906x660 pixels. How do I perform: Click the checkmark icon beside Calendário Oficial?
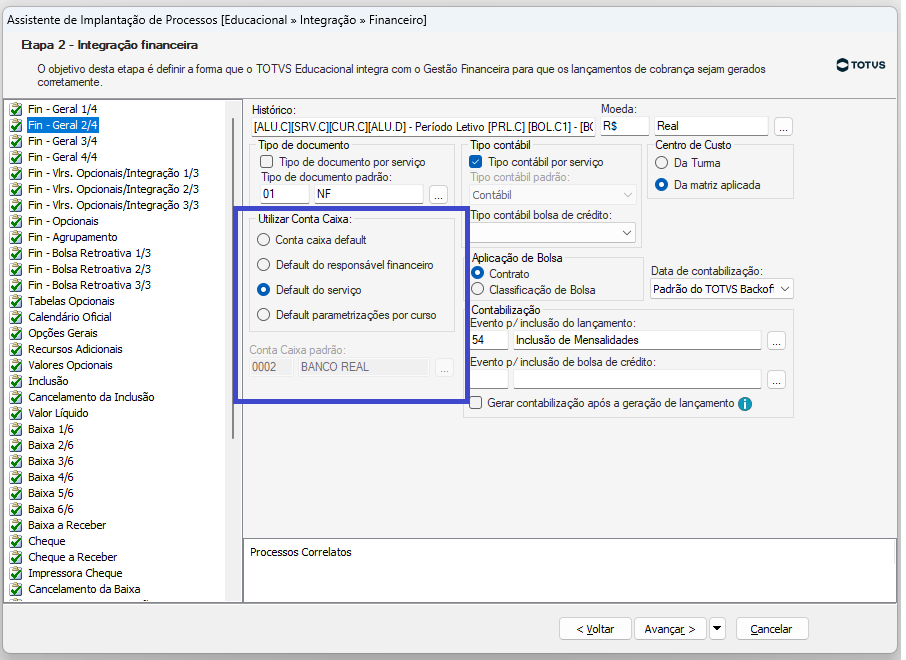click(16, 317)
